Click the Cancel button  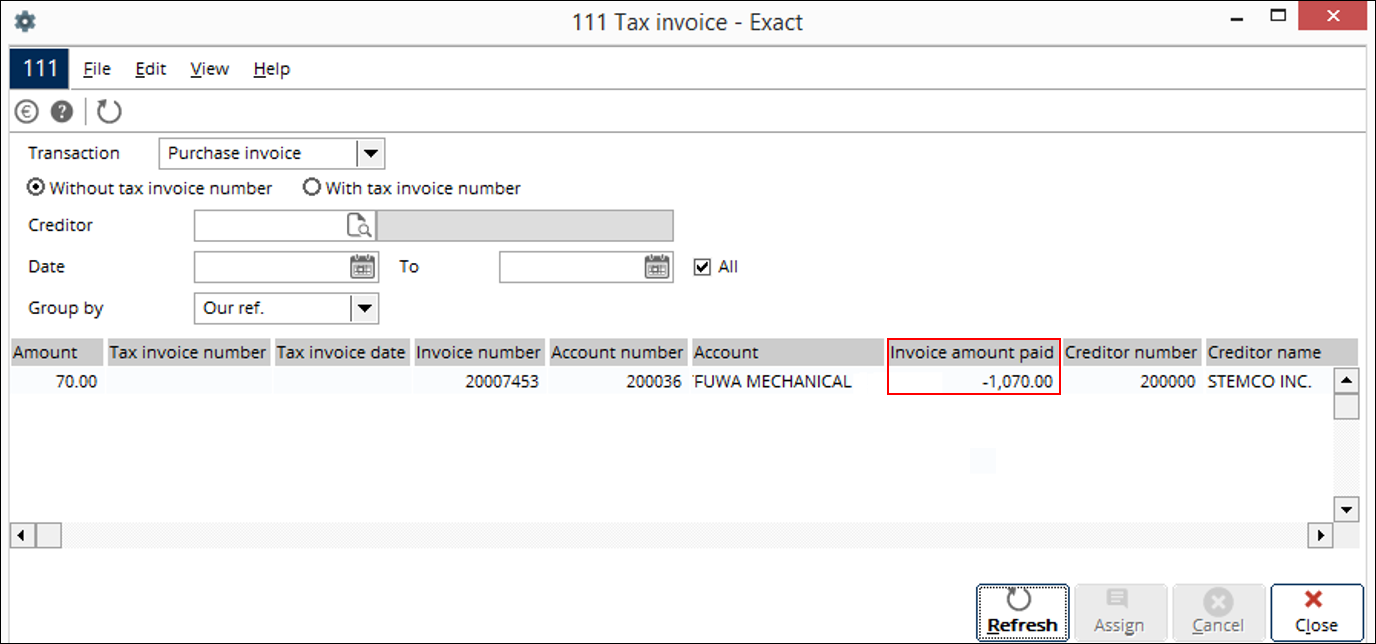point(1218,613)
